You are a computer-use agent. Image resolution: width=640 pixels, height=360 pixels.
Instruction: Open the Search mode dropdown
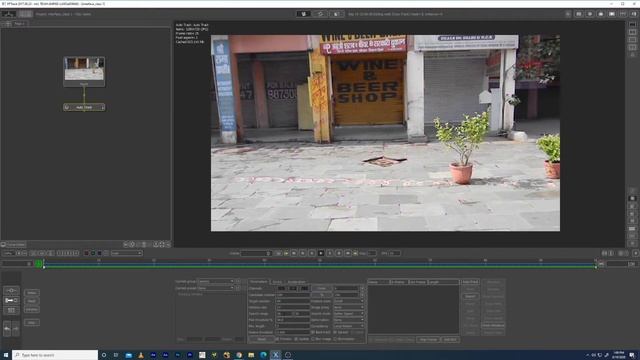(x=349, y=313)
